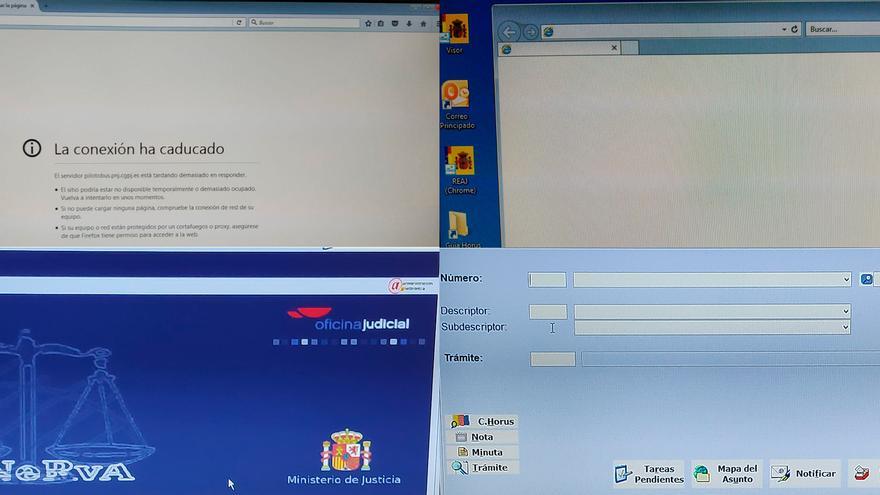Open Mapa del Asunto
This screenshot has width=880, height=495.
coord(726,474)
